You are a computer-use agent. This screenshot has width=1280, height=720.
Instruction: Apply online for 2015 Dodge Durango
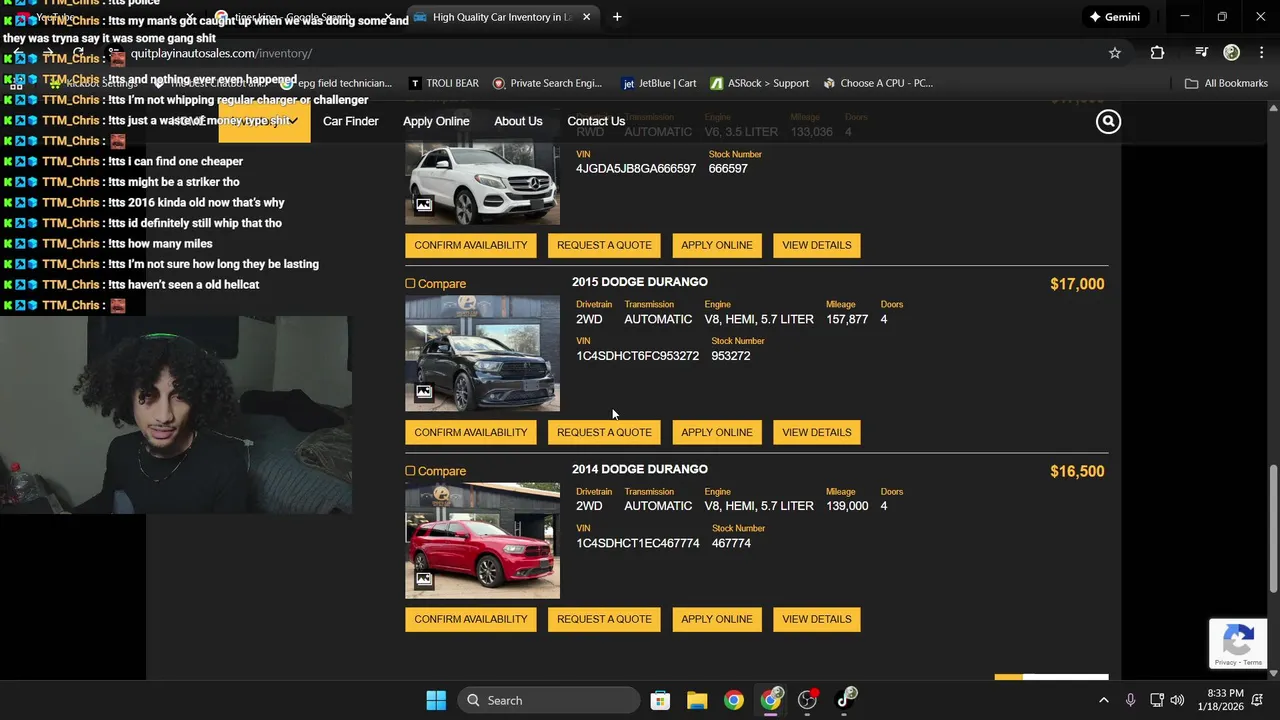[716, 432]
